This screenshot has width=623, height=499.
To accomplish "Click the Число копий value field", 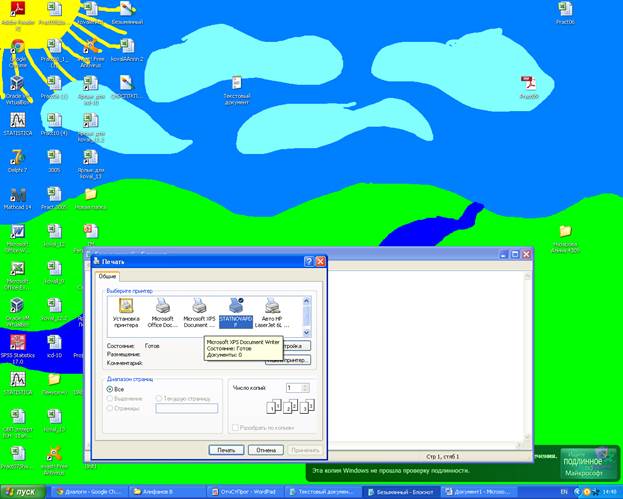I will [x=294, y=388].
